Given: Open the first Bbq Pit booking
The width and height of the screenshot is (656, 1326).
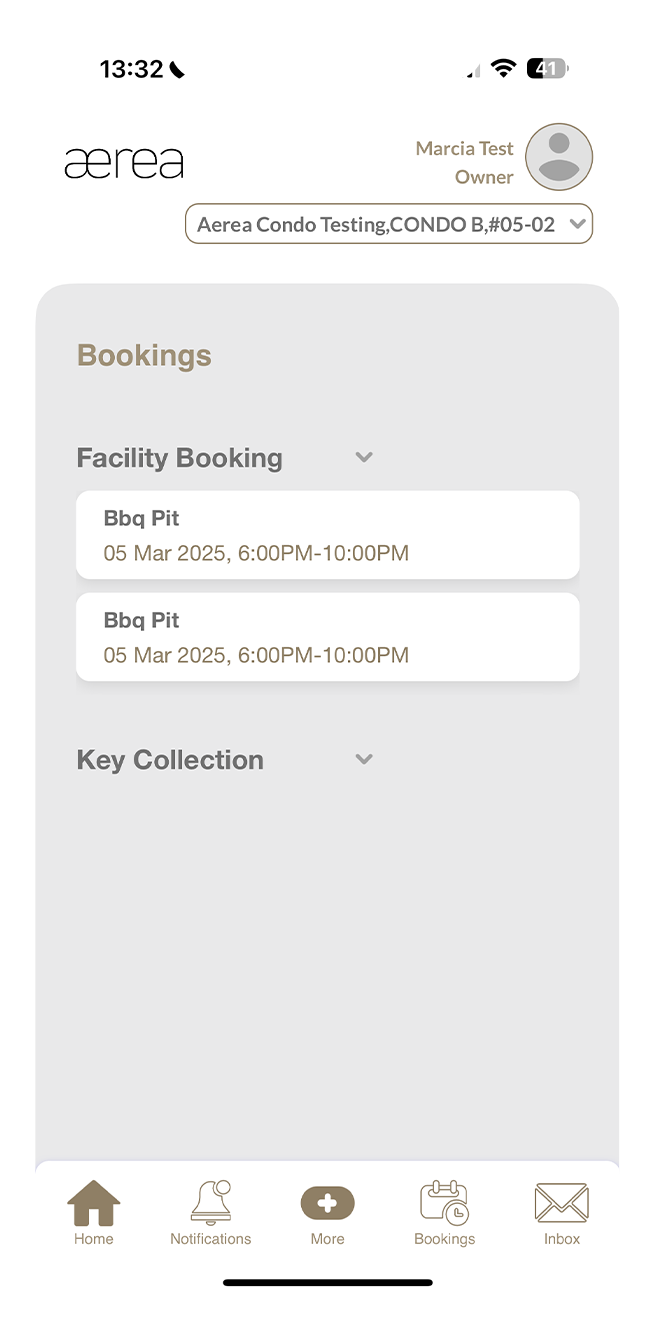Looking at the screenshot, I should tap(327, 534).
